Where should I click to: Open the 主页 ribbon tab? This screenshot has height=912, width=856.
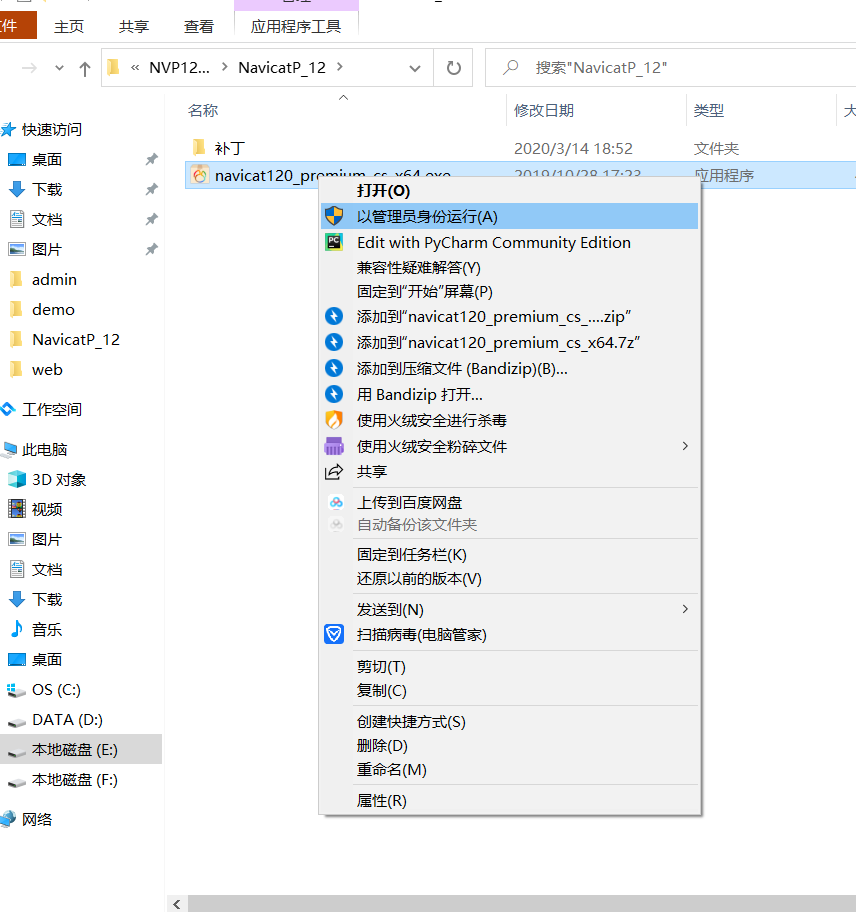[x=69, y=27]
